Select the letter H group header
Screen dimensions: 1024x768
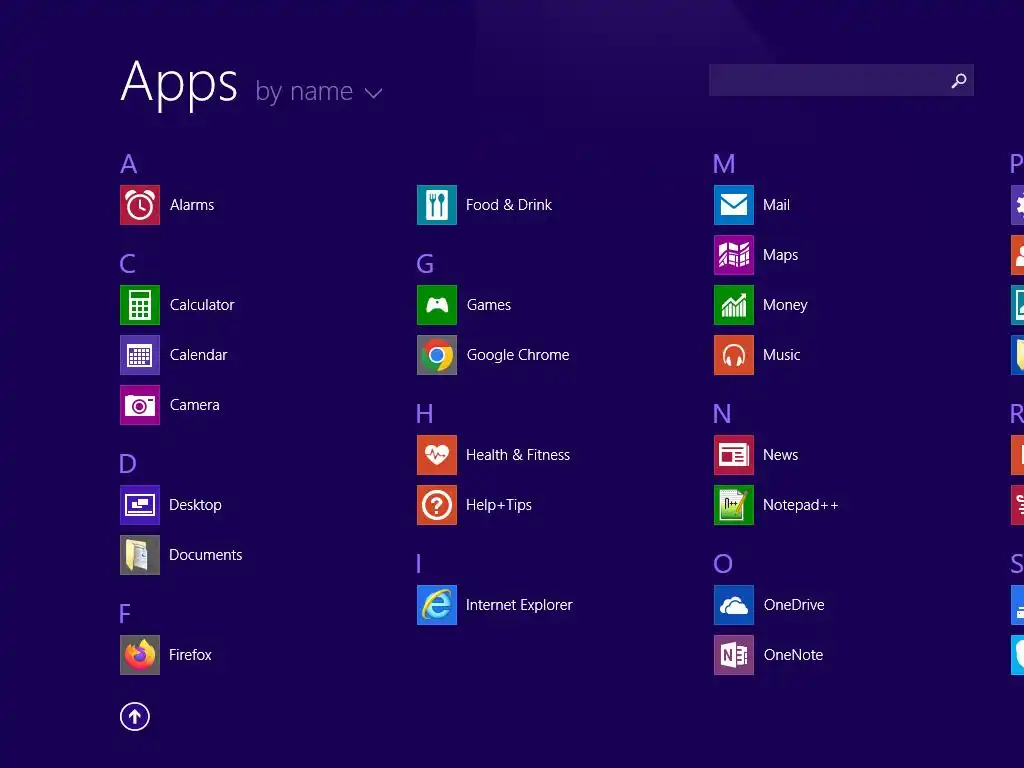pos(424,414)
